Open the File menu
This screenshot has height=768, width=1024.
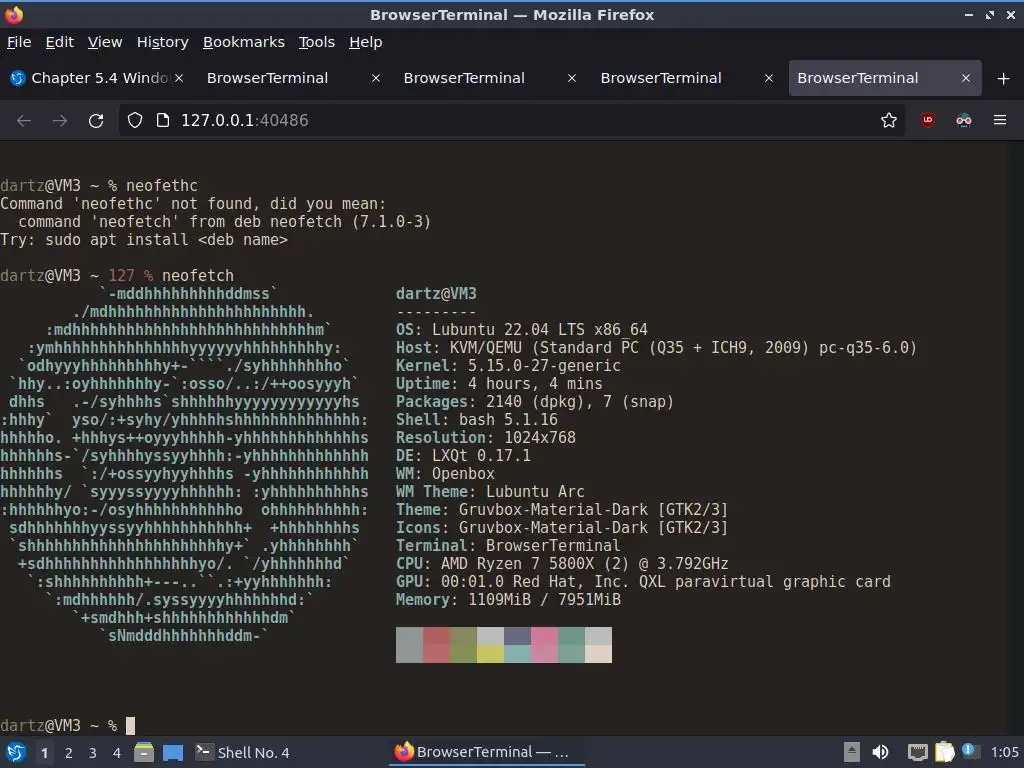(19, 42)
